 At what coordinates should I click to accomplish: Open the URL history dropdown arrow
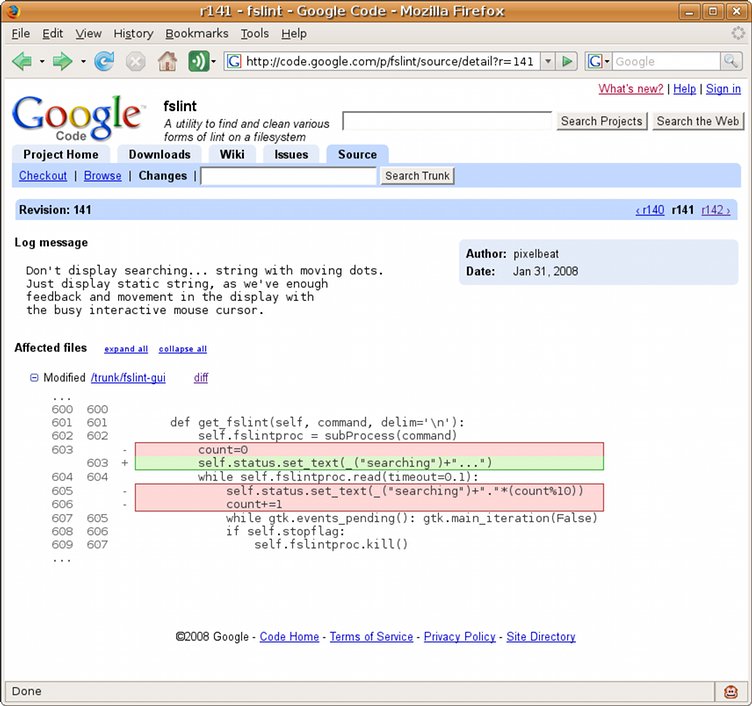[547, 61]
